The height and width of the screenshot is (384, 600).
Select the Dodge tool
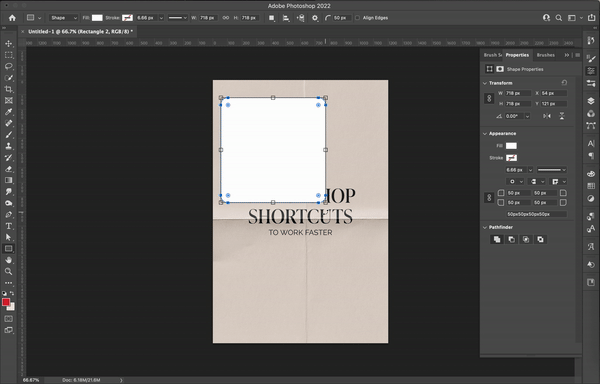[x=8, y=203]
